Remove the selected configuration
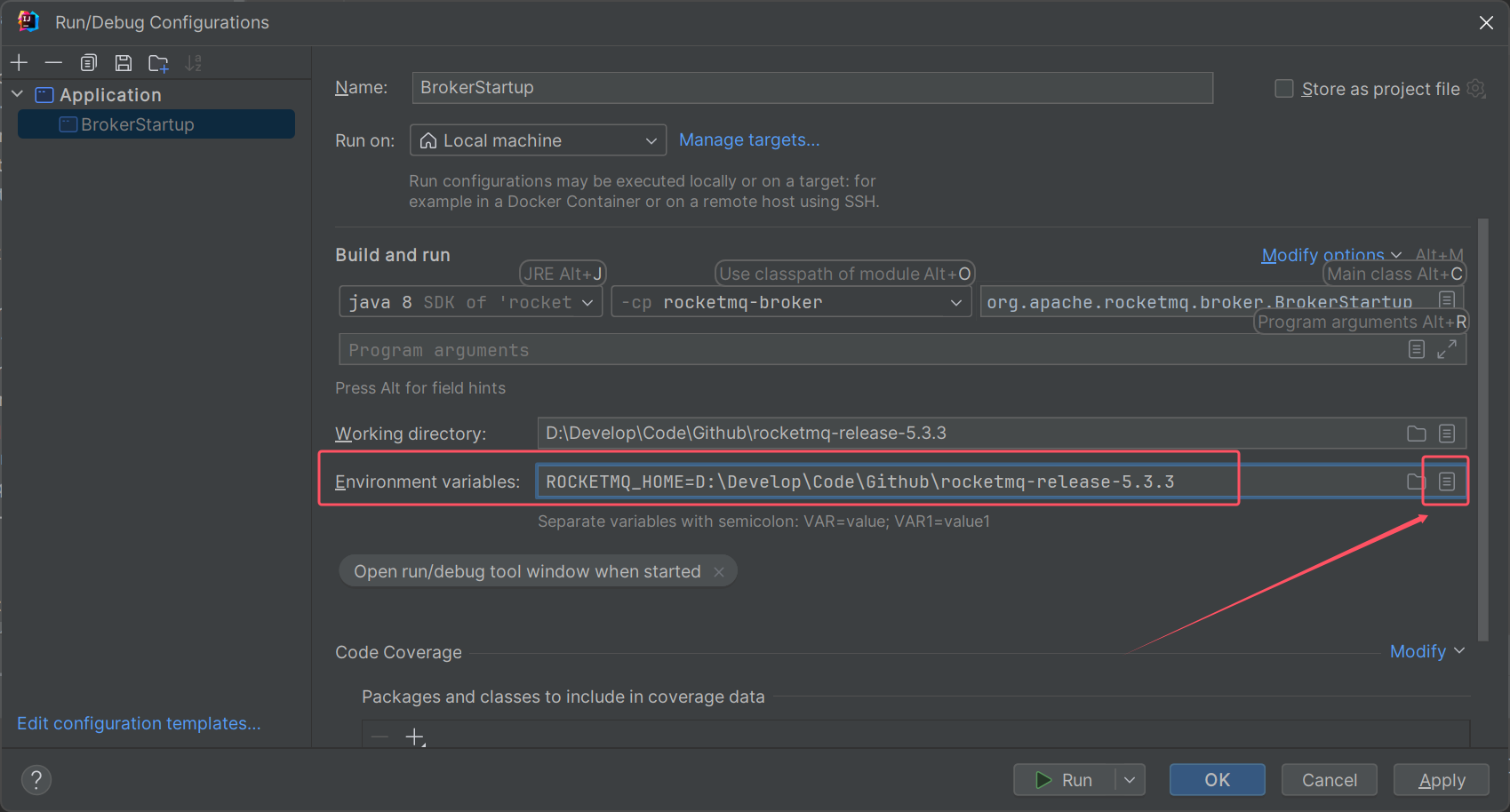The image size is (1510, 812). [x=53, y=63]
